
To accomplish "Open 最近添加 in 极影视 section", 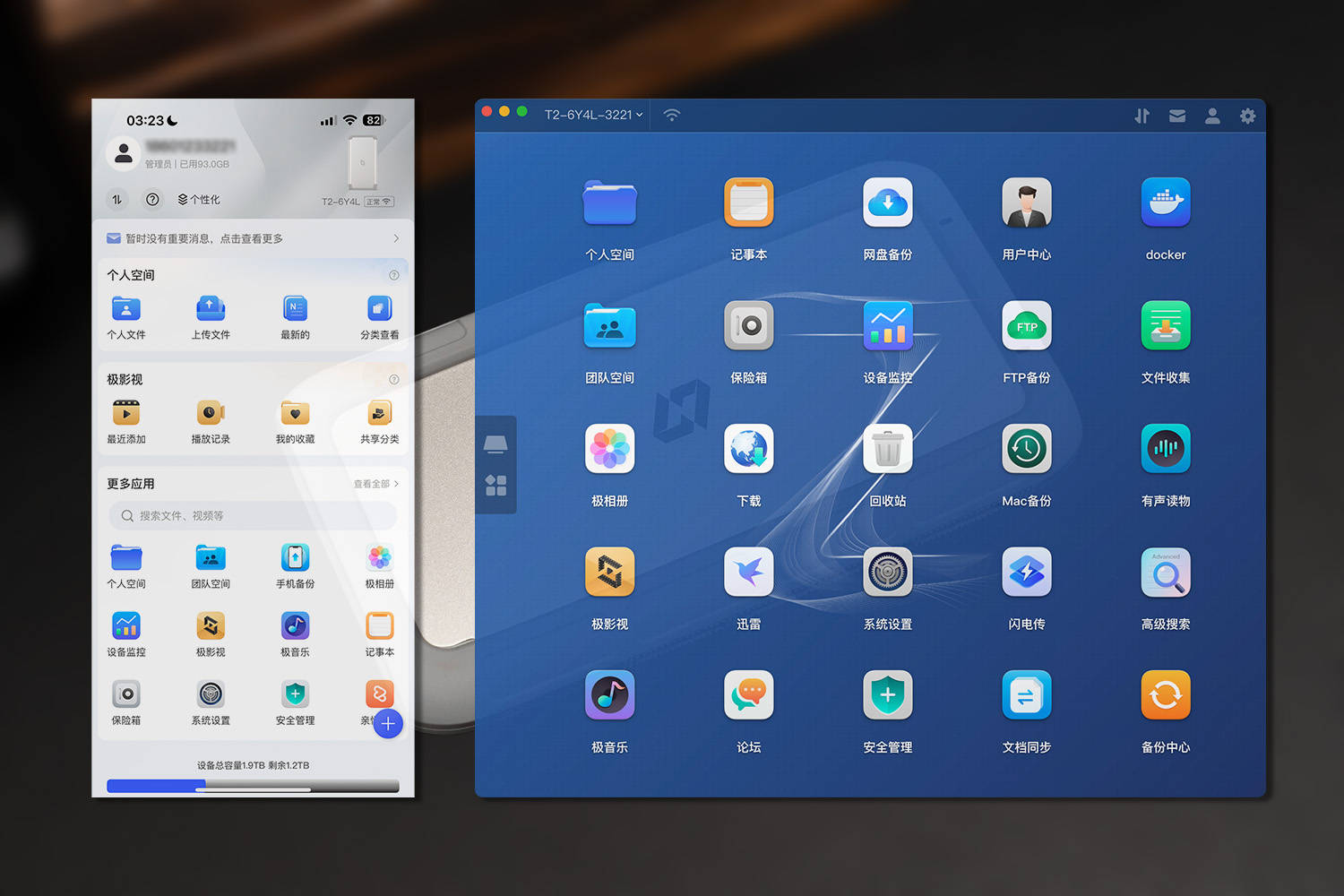I will coord(126,413).
